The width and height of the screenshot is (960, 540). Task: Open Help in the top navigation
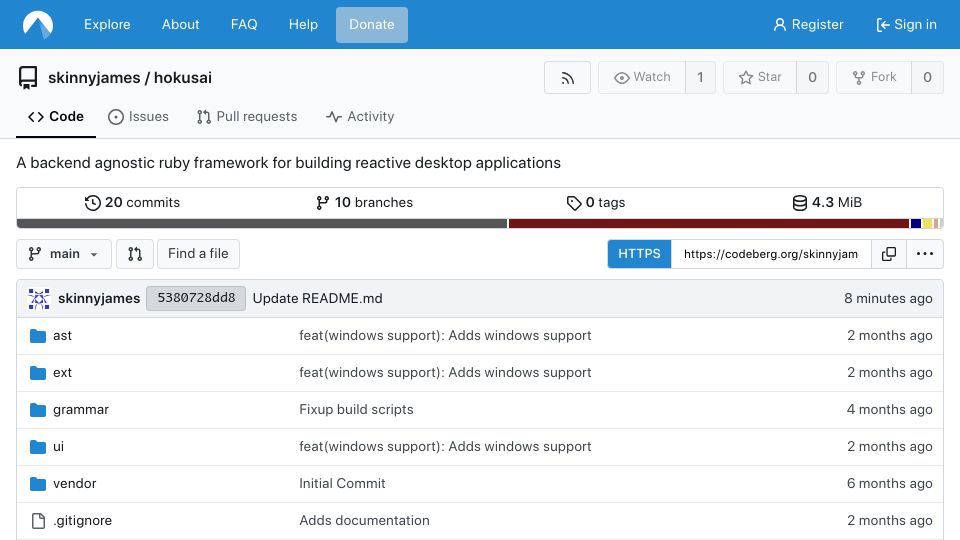303,24
